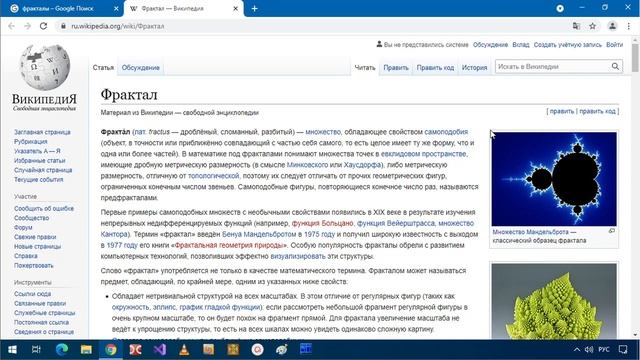Image resolution: width=640 pixels, height=360 pixels.
Task: Follow the функция Вейерштрасса link
Action: pos(396,223)
